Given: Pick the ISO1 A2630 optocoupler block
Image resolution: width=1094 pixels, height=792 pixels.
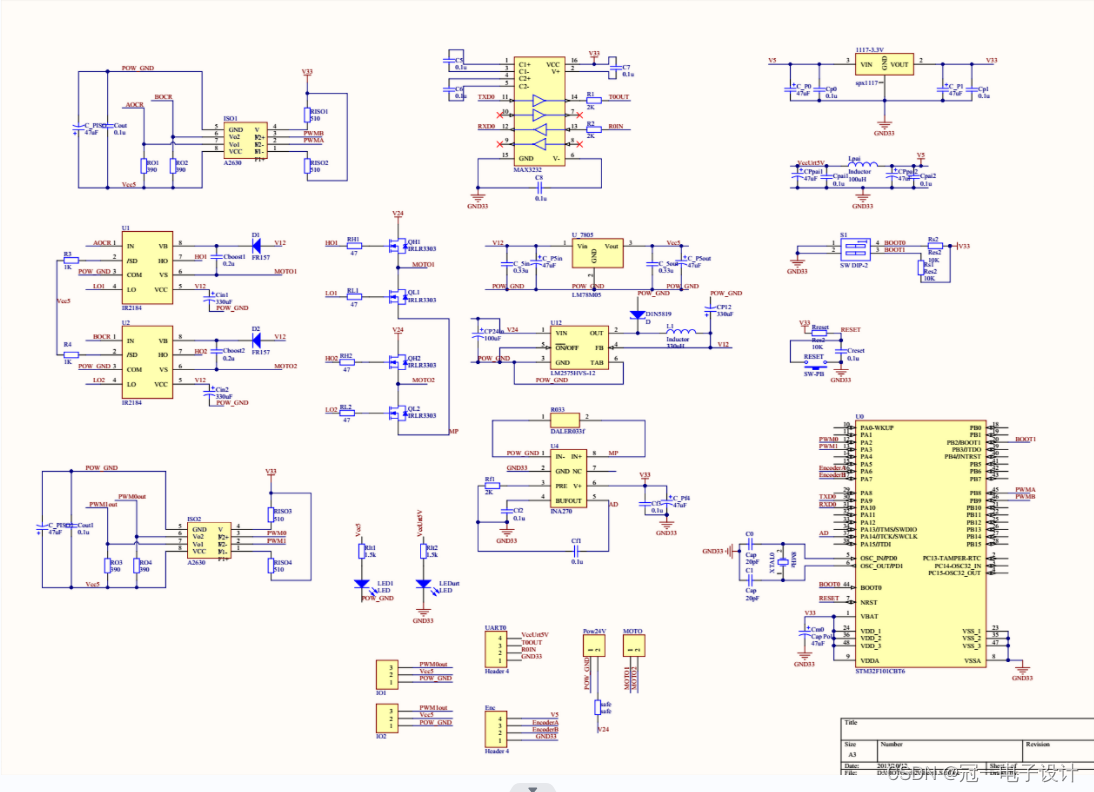Looking at the screenshot, I should 244,140.
